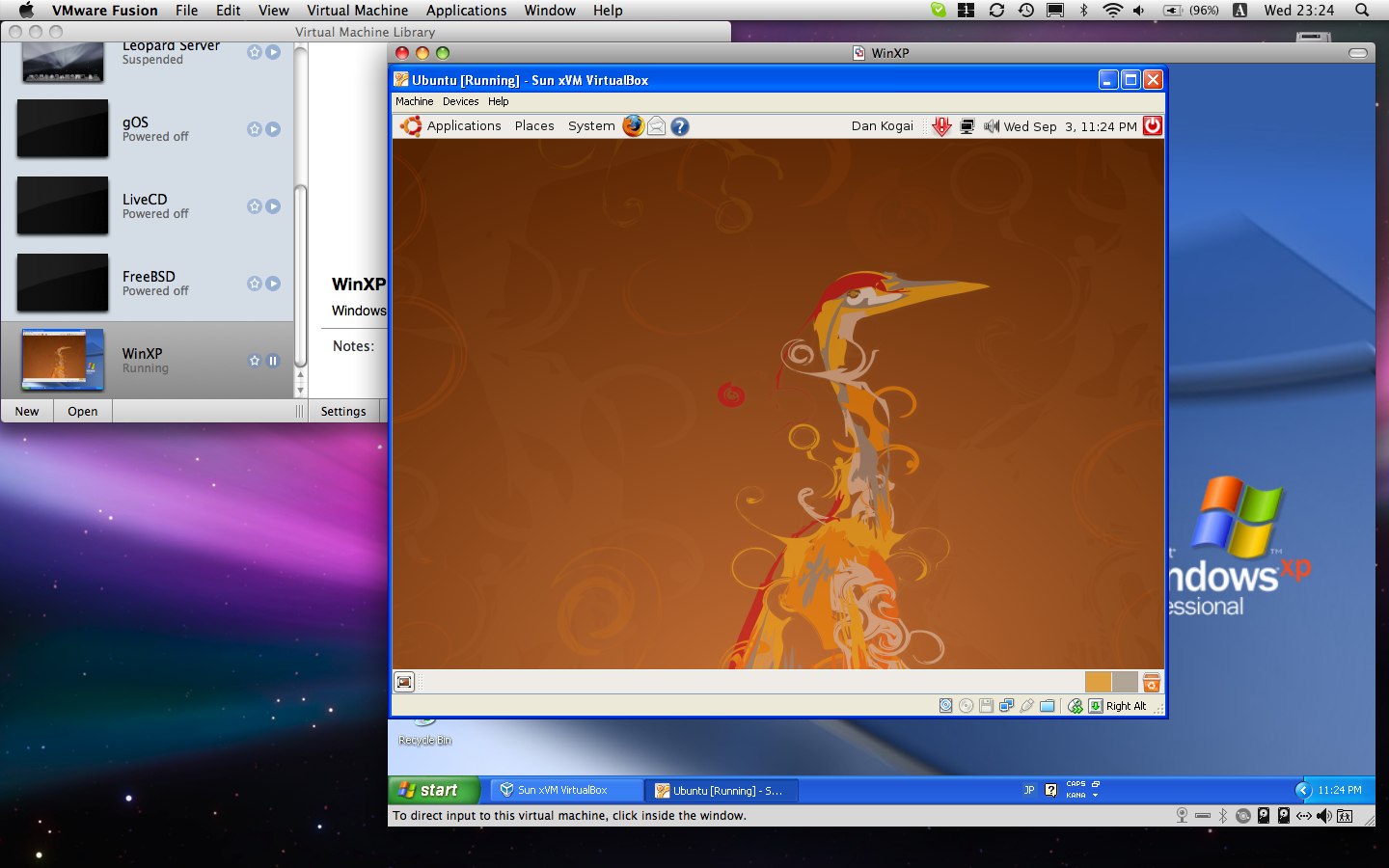Click the Settings button in VM Library
Viewport: 1389px width, 868px height.
343,411
